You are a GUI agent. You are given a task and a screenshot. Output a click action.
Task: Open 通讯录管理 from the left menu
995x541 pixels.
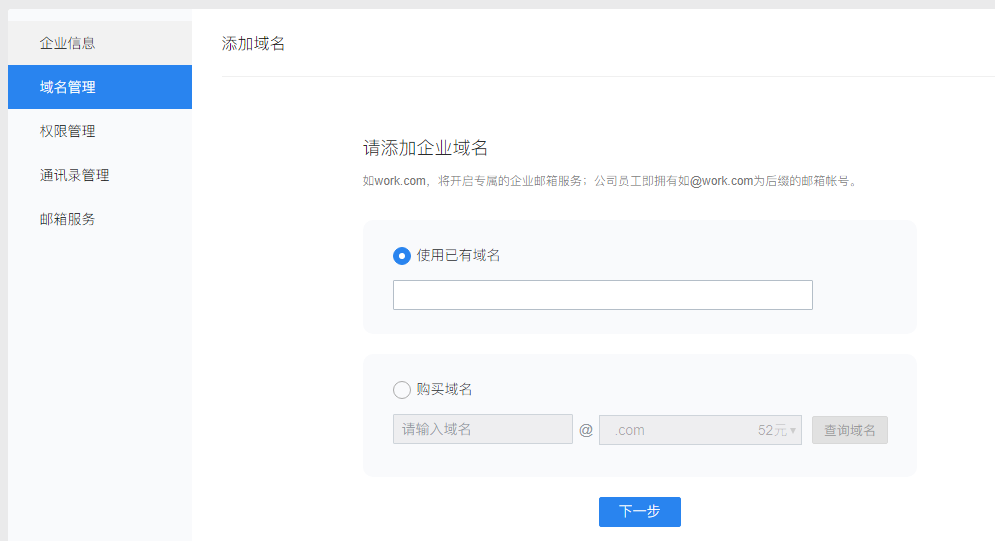click(x=74, y=175)
